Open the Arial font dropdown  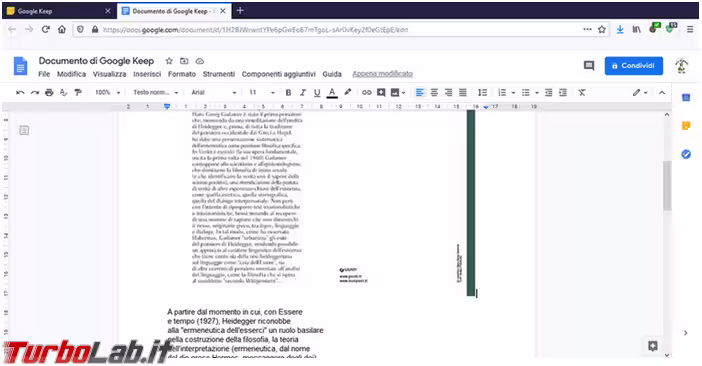pos(214,93)
